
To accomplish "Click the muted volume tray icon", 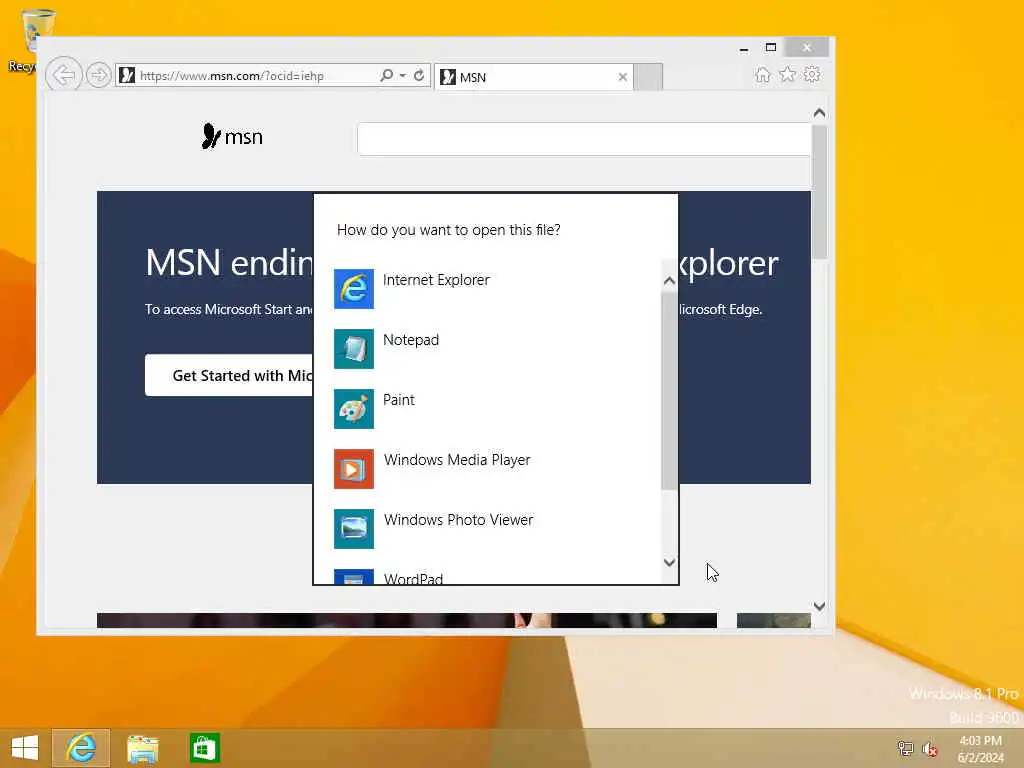I will [930, 749].
